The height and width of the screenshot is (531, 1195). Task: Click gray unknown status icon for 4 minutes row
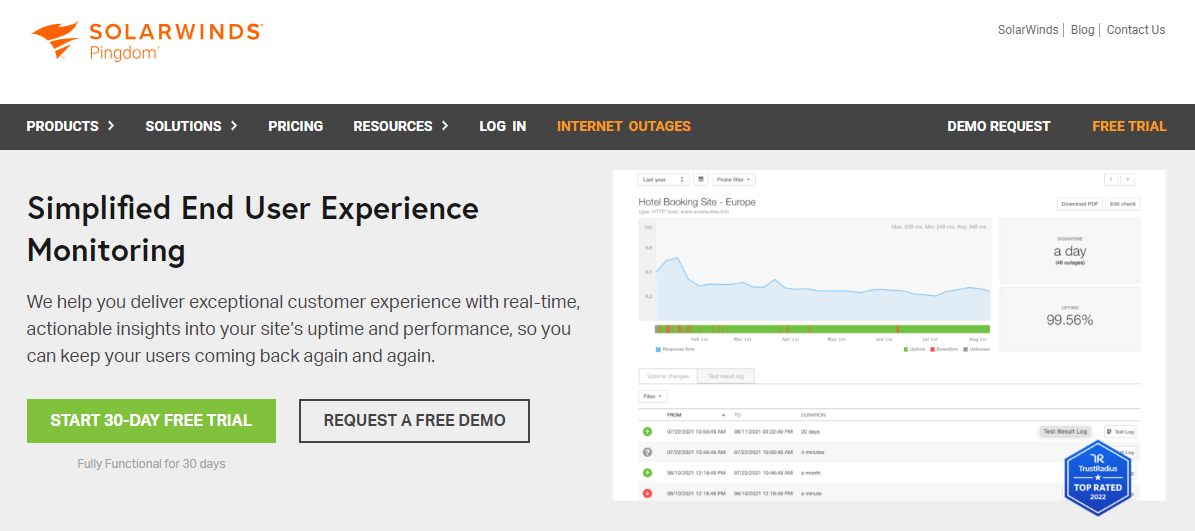coord(648,453)
